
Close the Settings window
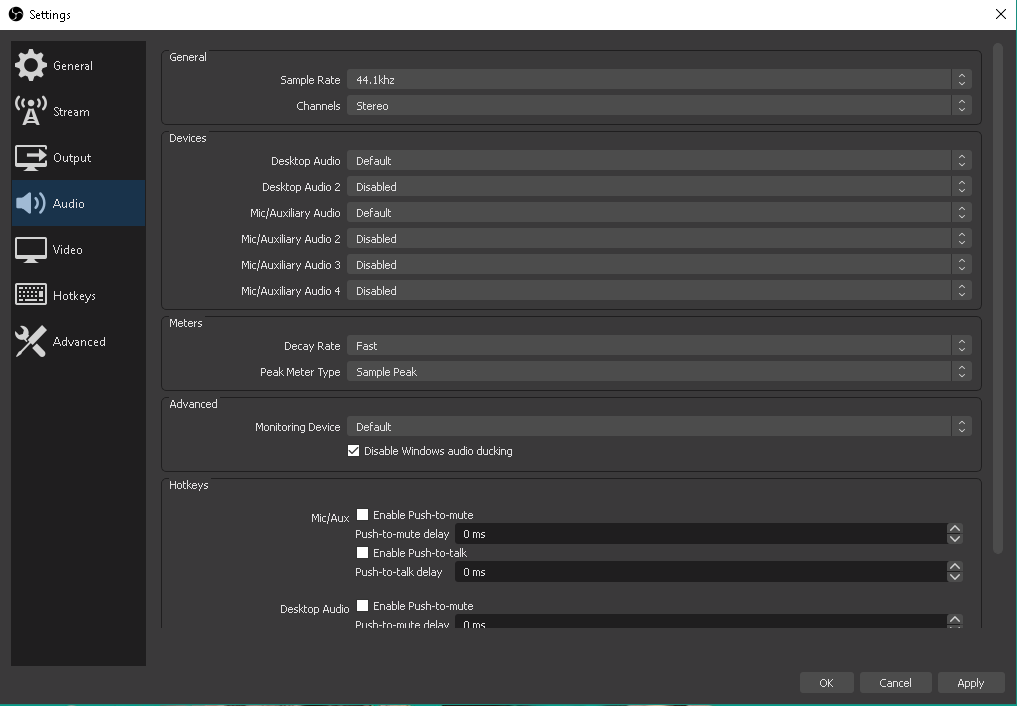(1001, 14)
